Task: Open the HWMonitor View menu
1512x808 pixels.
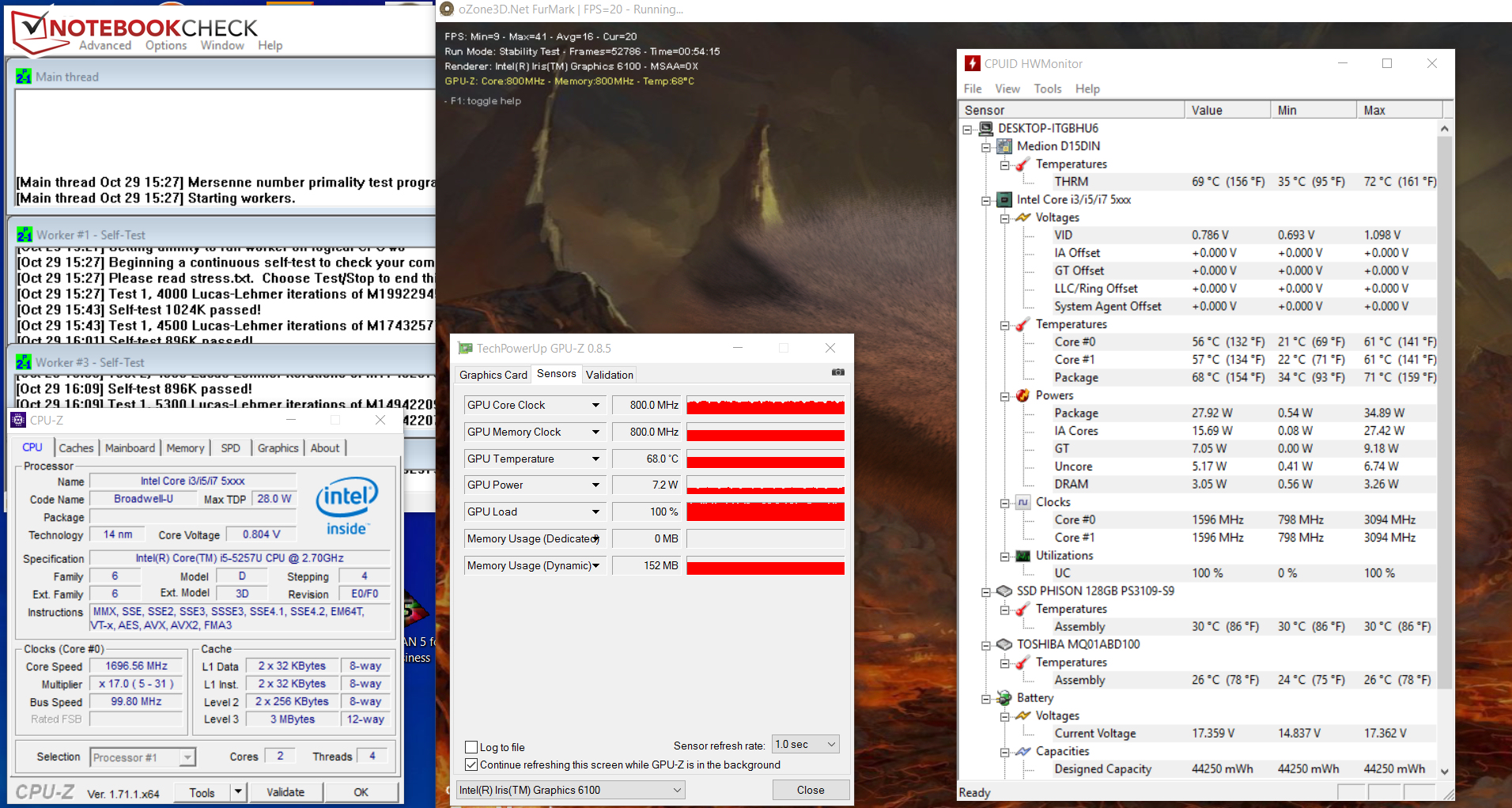Action: point(1007,89)
